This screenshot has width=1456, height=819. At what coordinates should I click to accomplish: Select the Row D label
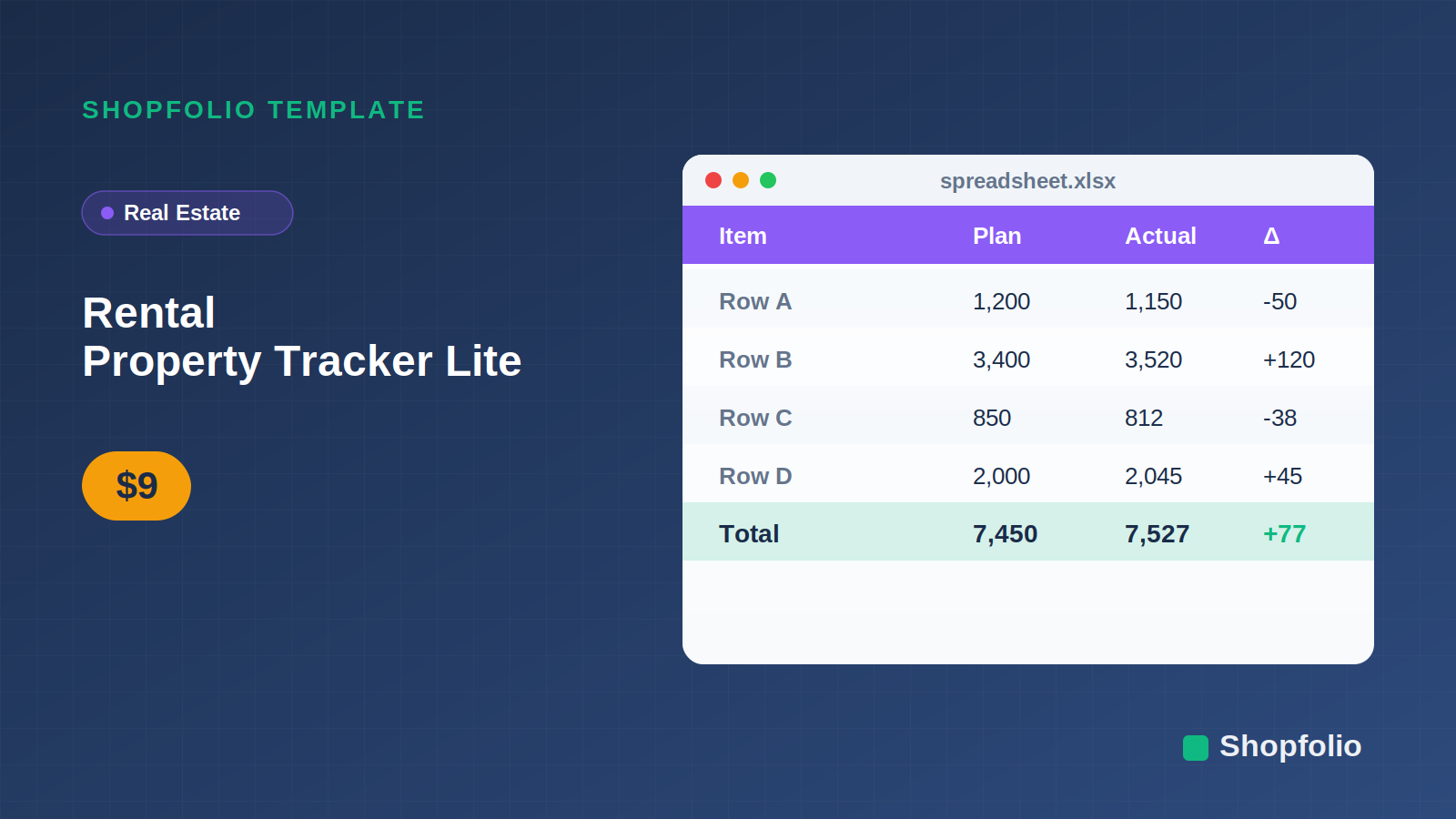(x=755, y=476)
